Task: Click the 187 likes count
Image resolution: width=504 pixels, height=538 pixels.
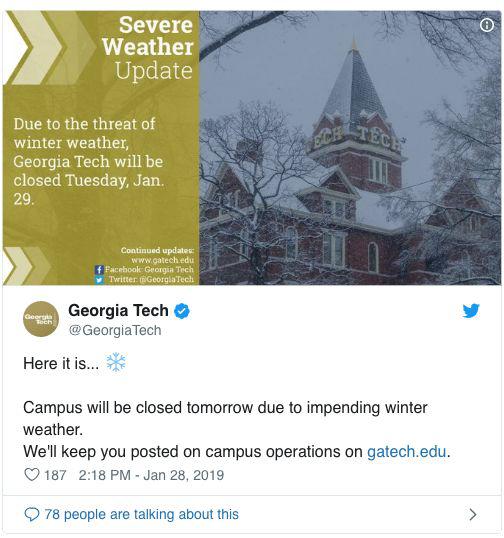Action: point(55,475)
